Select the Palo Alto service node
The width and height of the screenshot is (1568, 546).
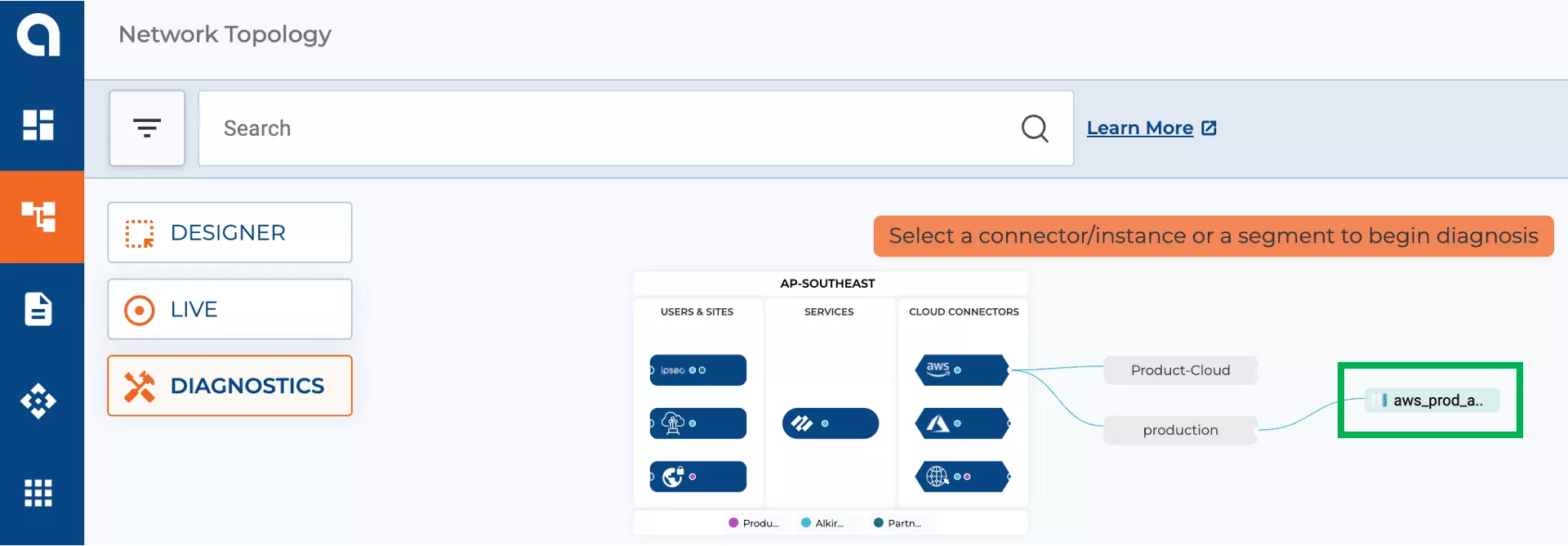click(x=830, y=423)
